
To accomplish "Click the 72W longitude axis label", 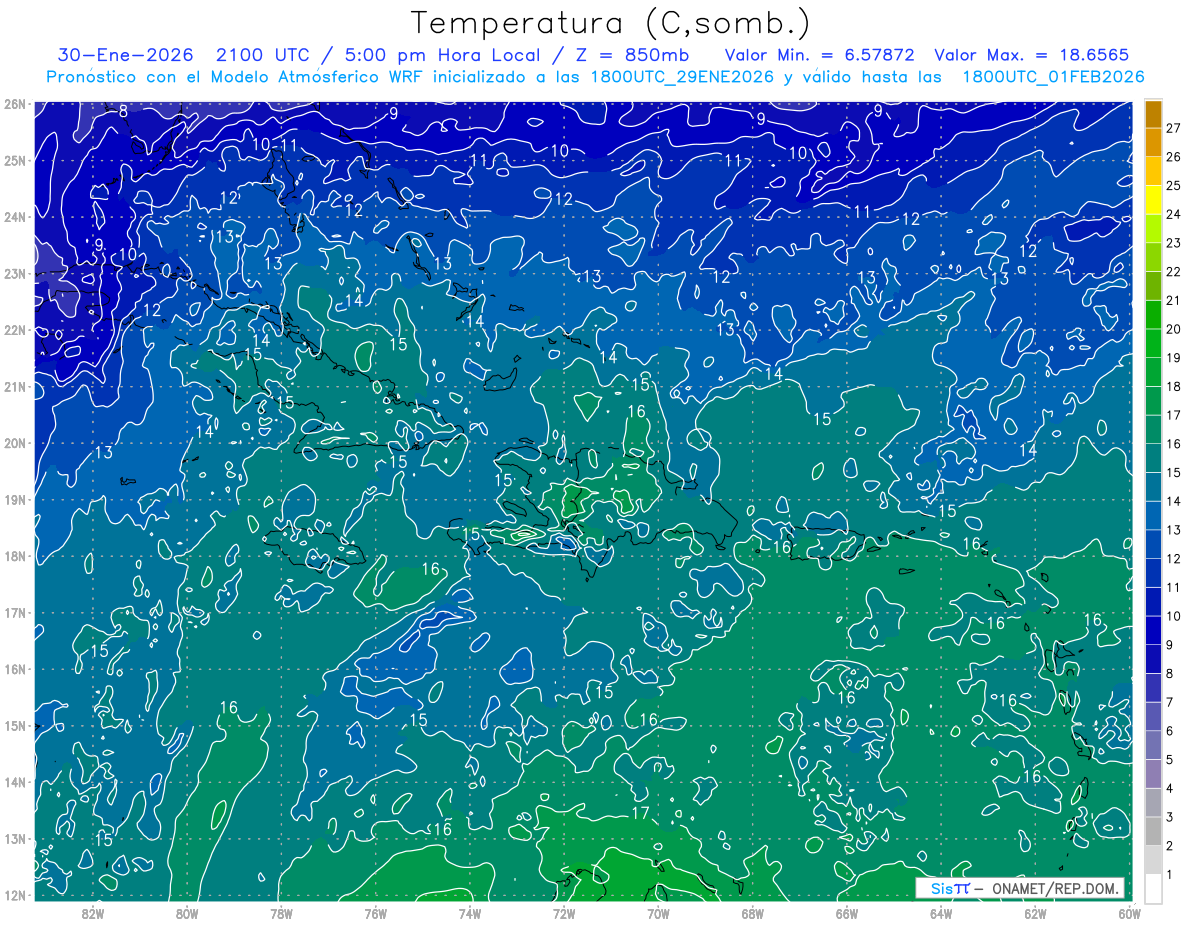I will coord(564,913).
